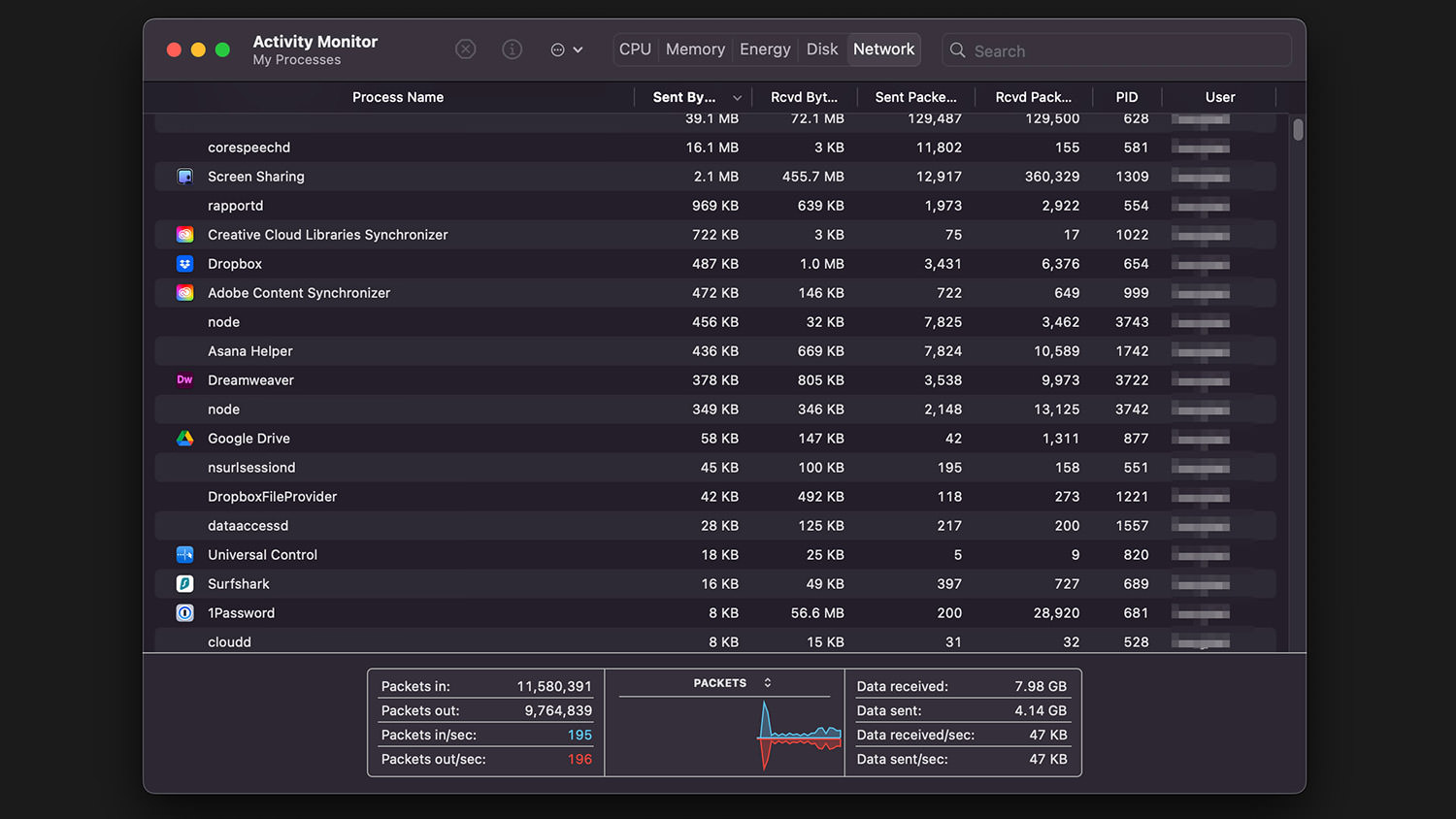Click the Data received value 7.98 GB
Screen dimensions: 1456x819
pyautogui.click(x=1041, y=686)
